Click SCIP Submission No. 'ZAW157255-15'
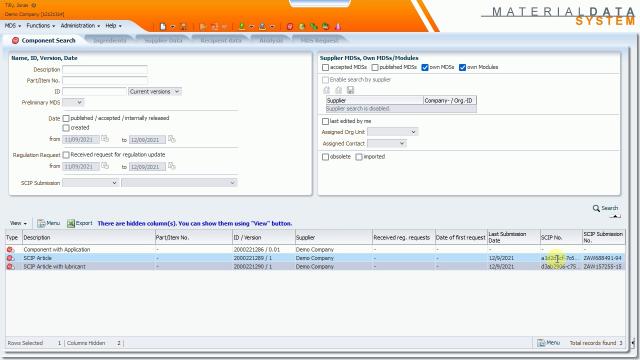 [x=602, y=267]
